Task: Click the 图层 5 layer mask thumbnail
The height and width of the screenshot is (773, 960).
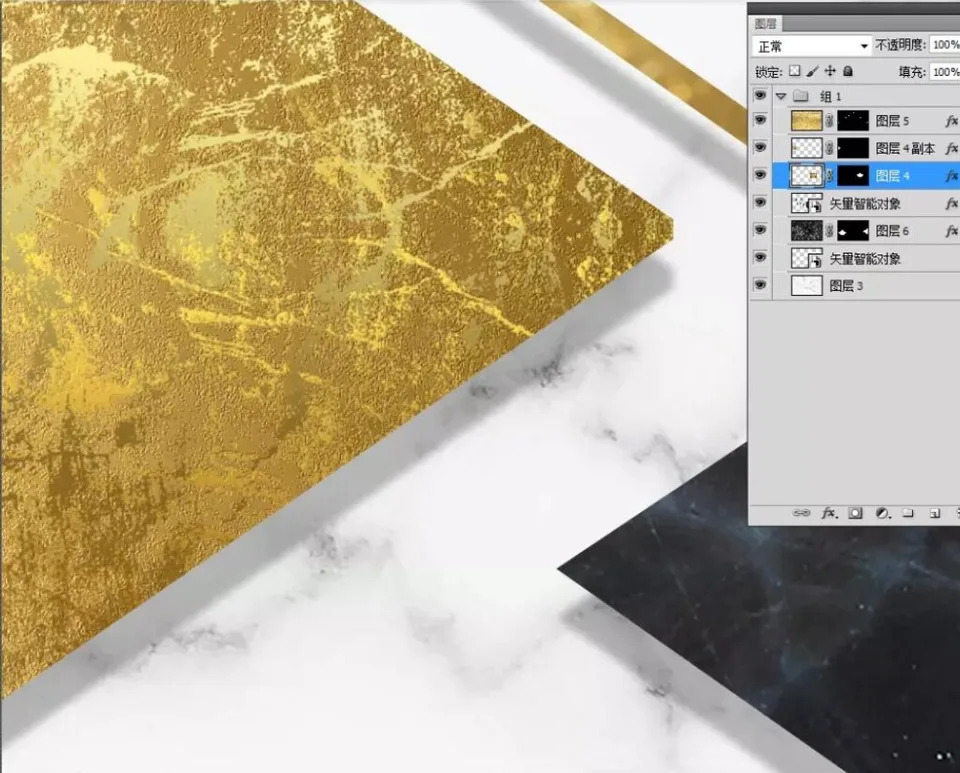Action: [x=853, y=121]
